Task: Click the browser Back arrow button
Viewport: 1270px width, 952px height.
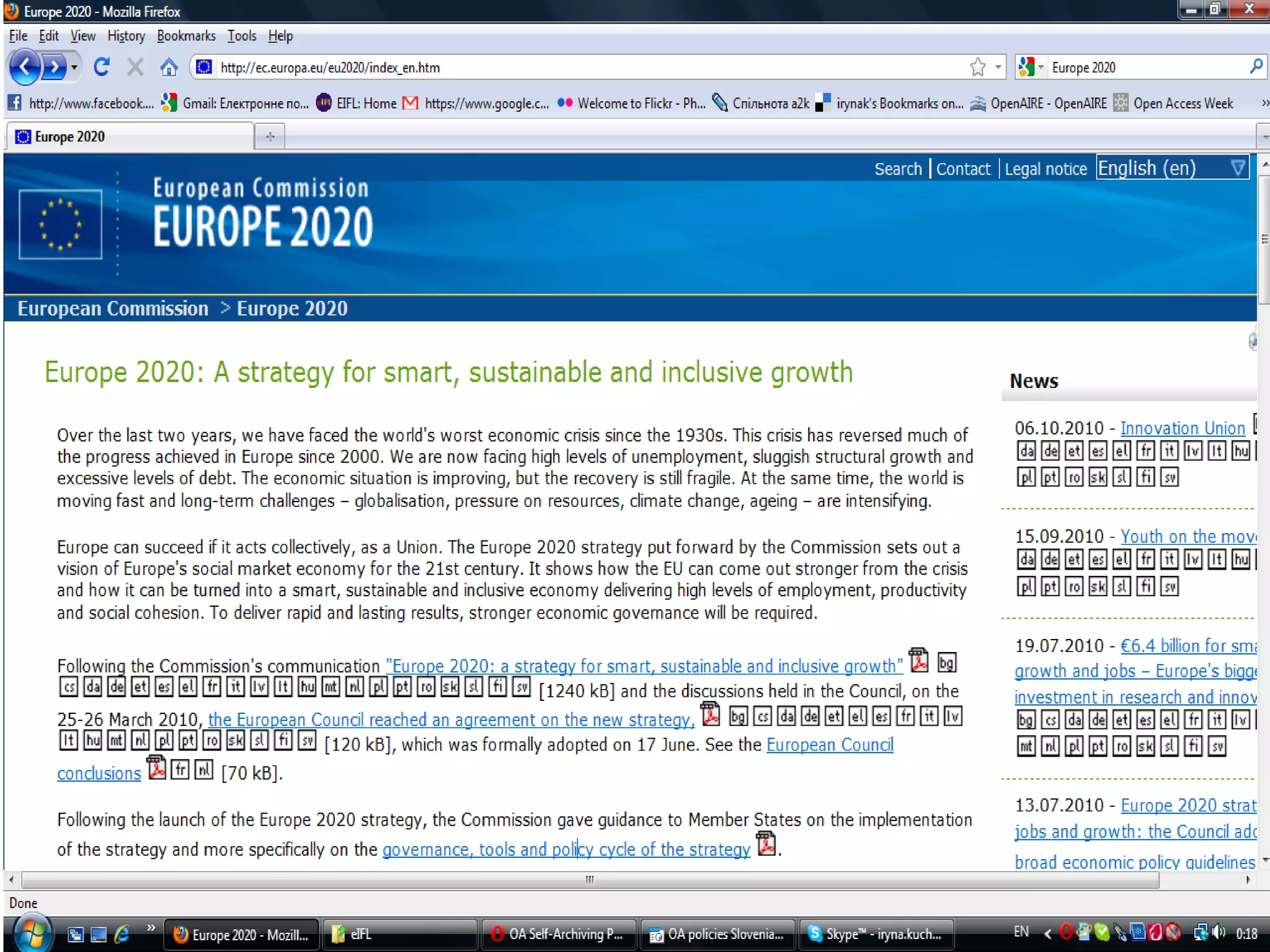Action: (x=25, y=67)
